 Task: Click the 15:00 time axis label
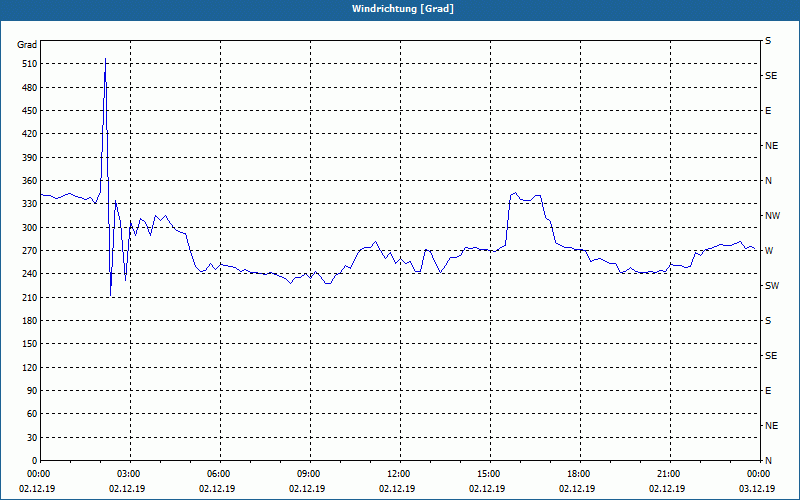(x=488, y=474)
